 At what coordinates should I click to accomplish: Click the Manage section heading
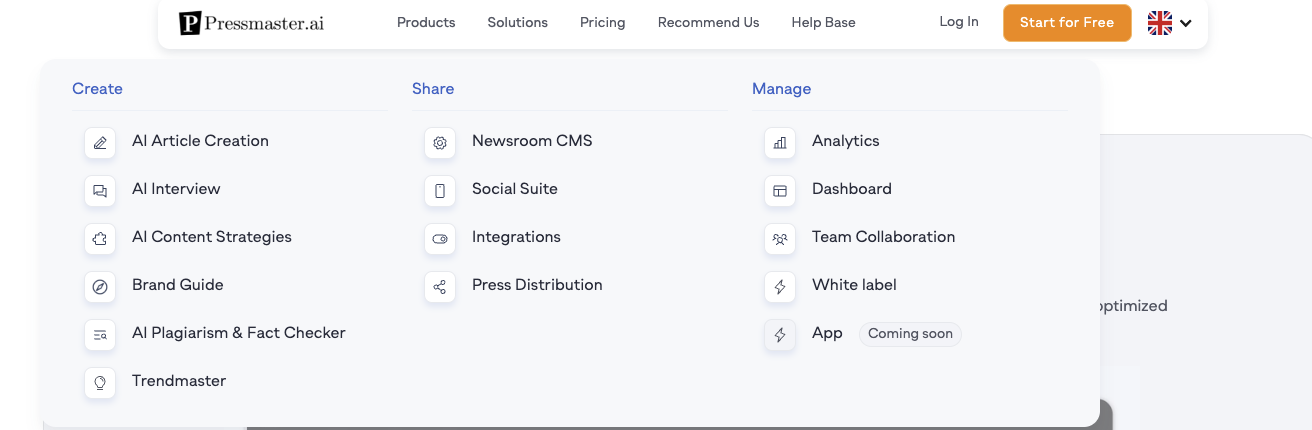pos(781,89)
